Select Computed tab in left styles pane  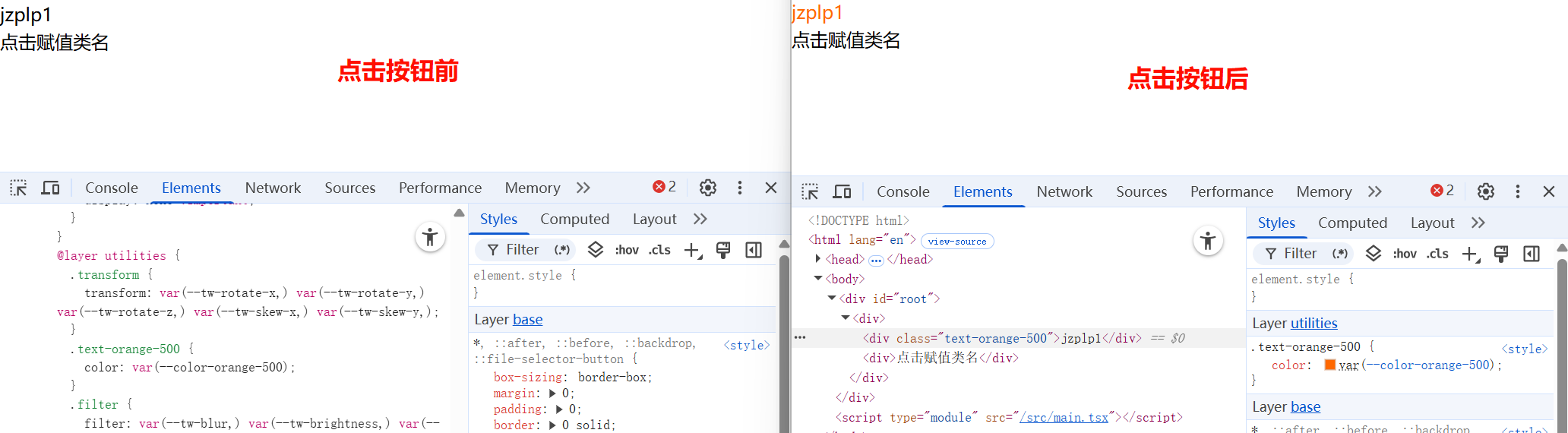[x=575, y=219]
